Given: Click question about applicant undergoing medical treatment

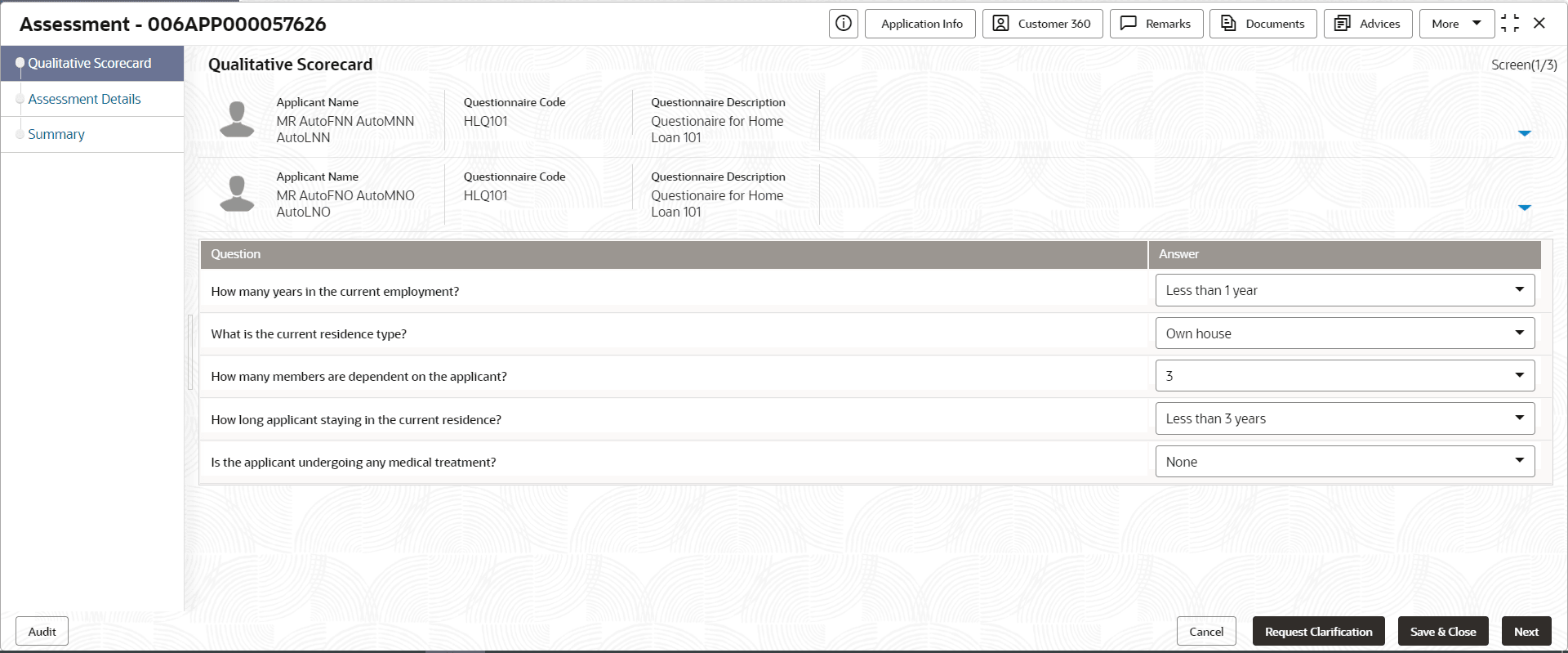Looking at the screenshot, I should (x=354, y=463).
